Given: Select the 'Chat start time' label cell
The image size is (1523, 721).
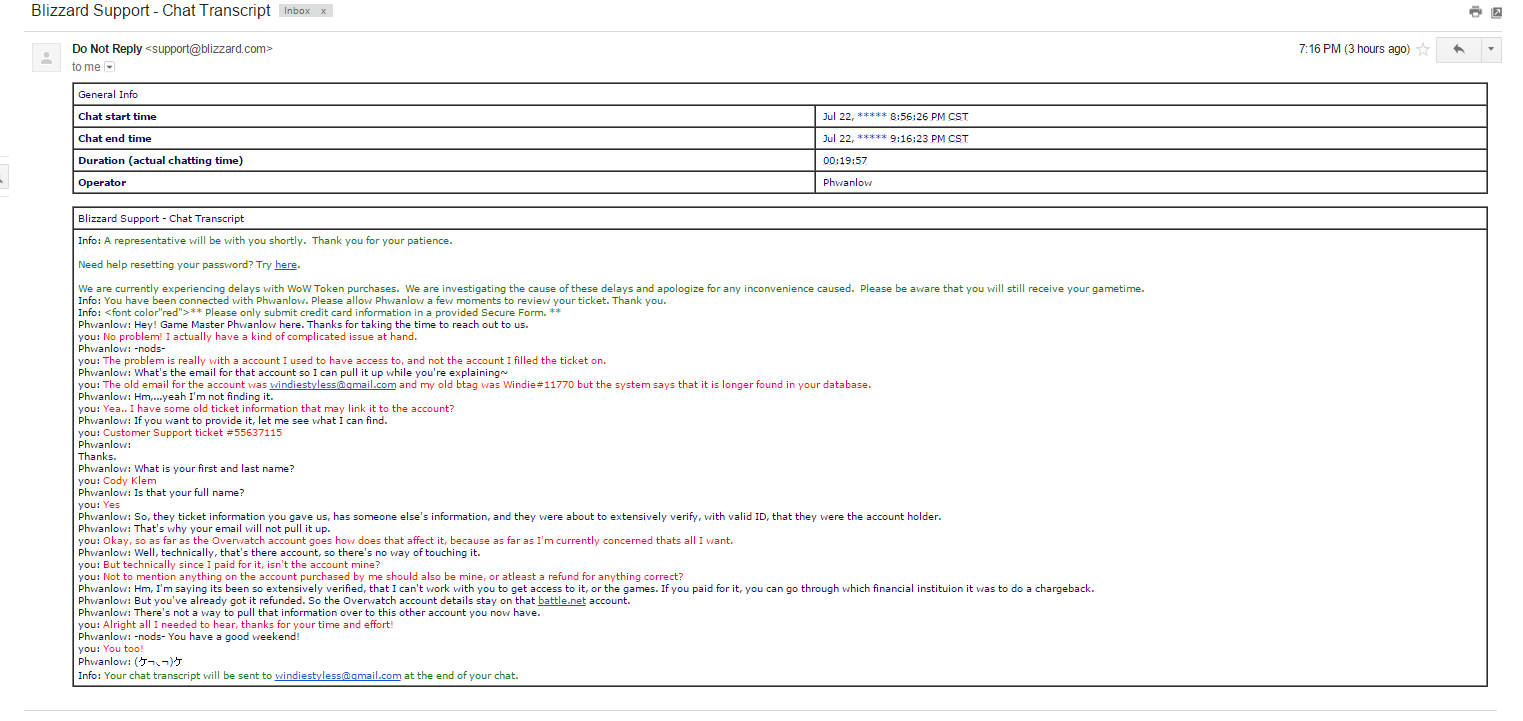Looking at the screenshot, I should point(446,117).
